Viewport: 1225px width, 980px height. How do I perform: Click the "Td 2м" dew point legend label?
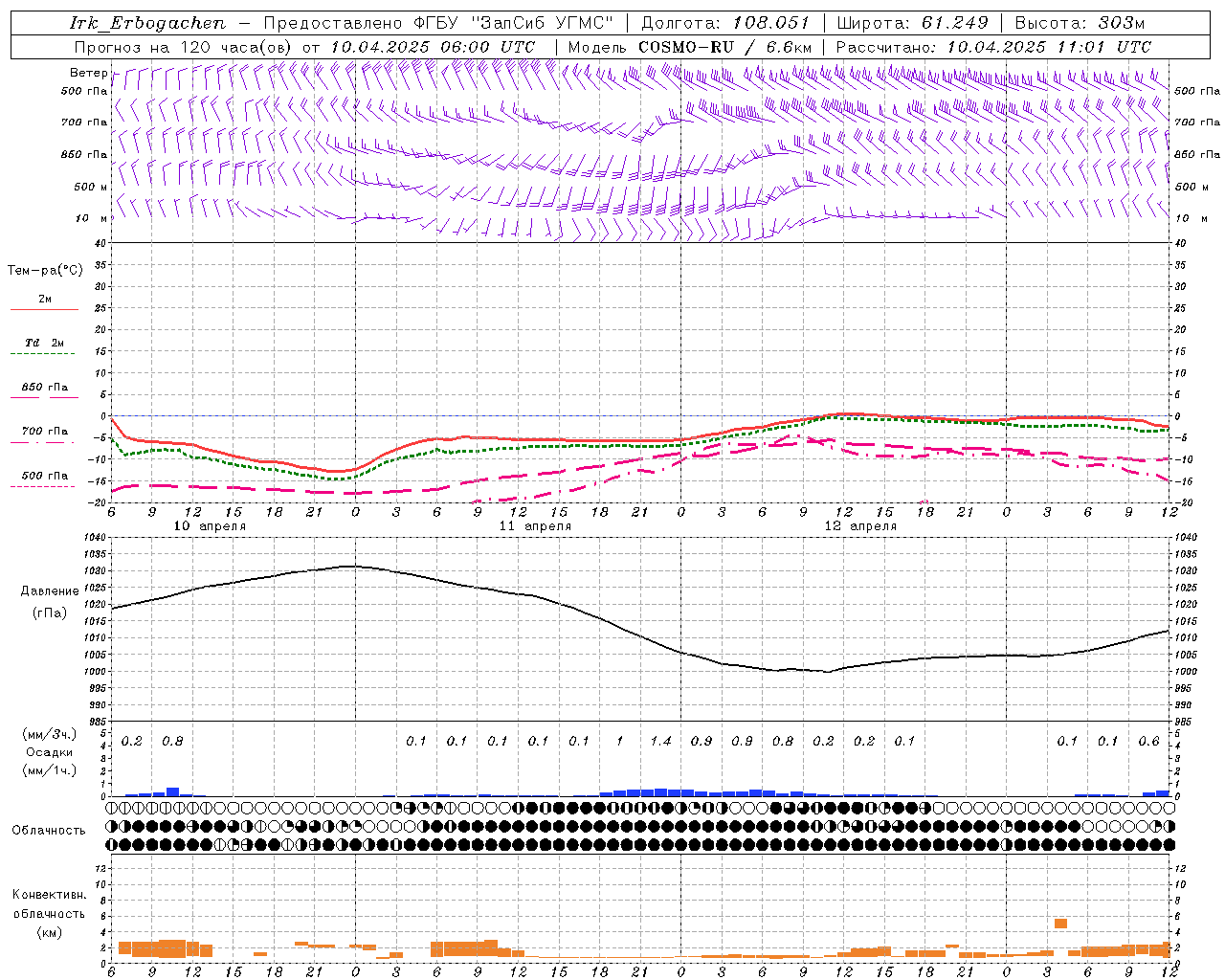coord(45,343)
